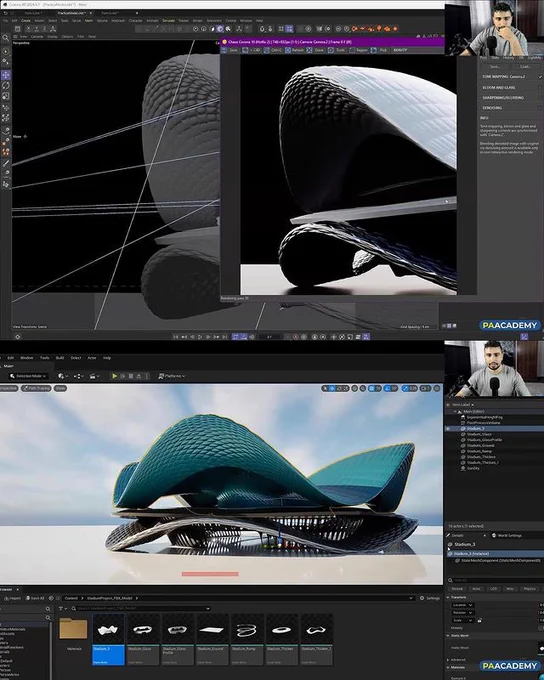The image size is (544, 680).
Task: Open the Rotation type dropdown
Action: 462,613
